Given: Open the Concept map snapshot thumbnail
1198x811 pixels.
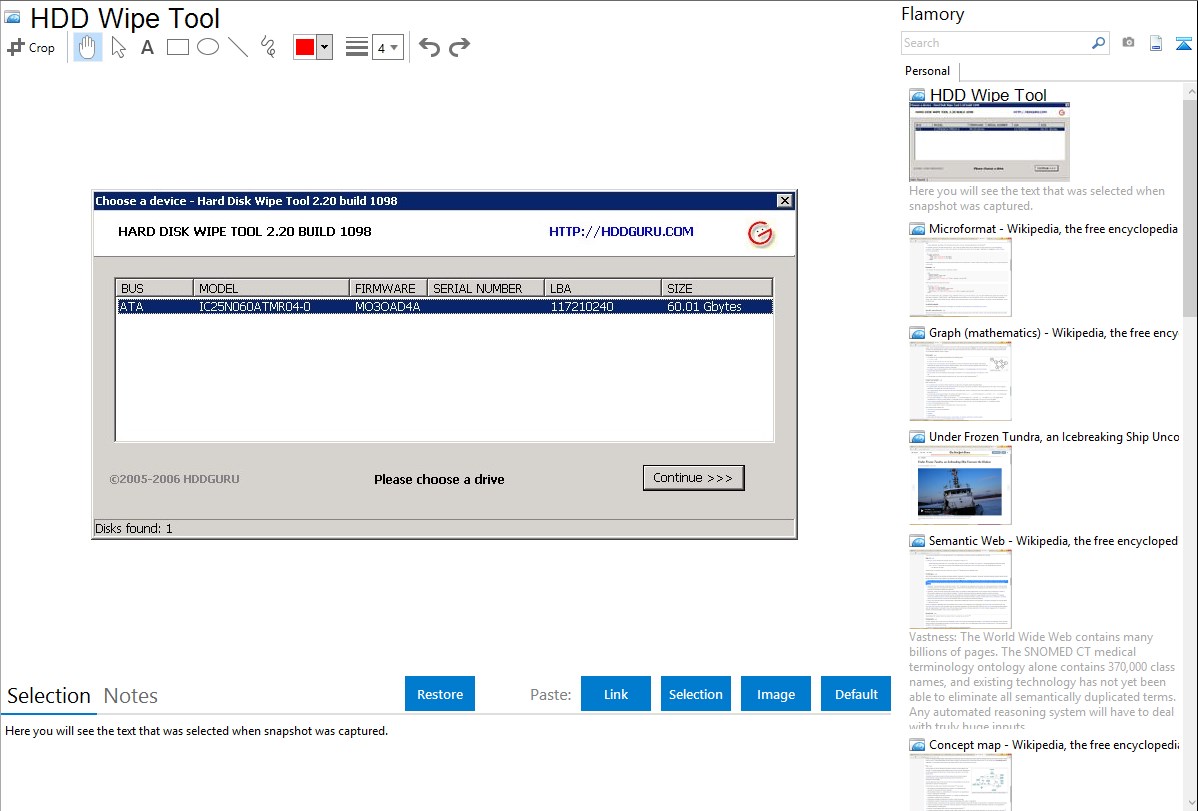Looking at the screenshot, I should click(x=960, y=782).
